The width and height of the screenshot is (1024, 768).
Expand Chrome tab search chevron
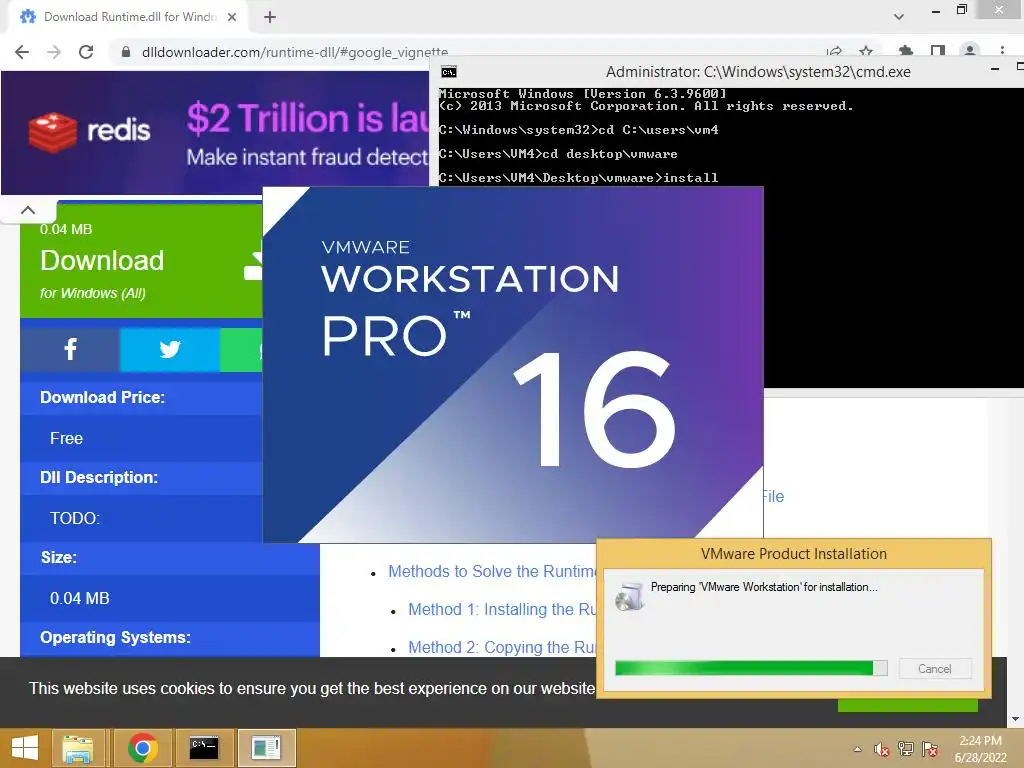coord(899,17)
